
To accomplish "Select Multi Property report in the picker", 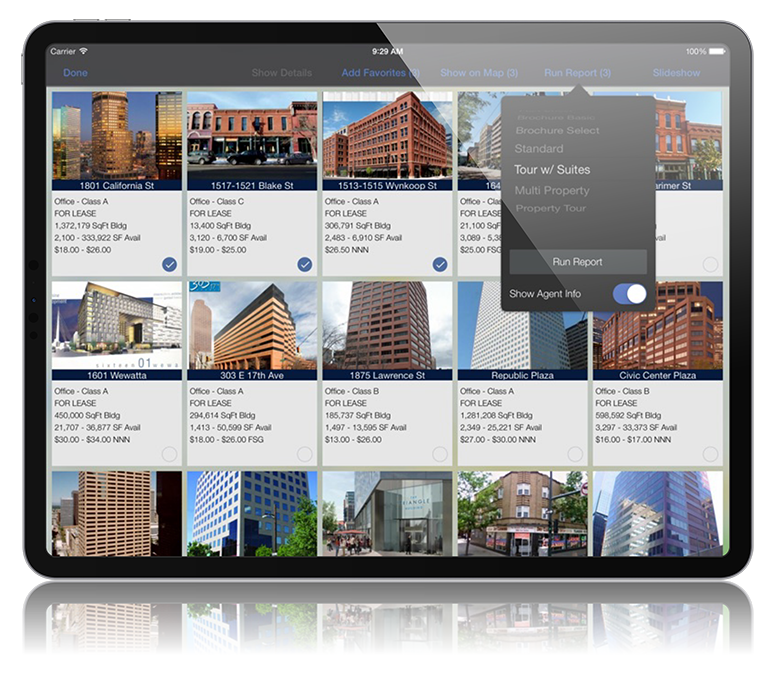I will pyautogui.click(x=552, y=190).
